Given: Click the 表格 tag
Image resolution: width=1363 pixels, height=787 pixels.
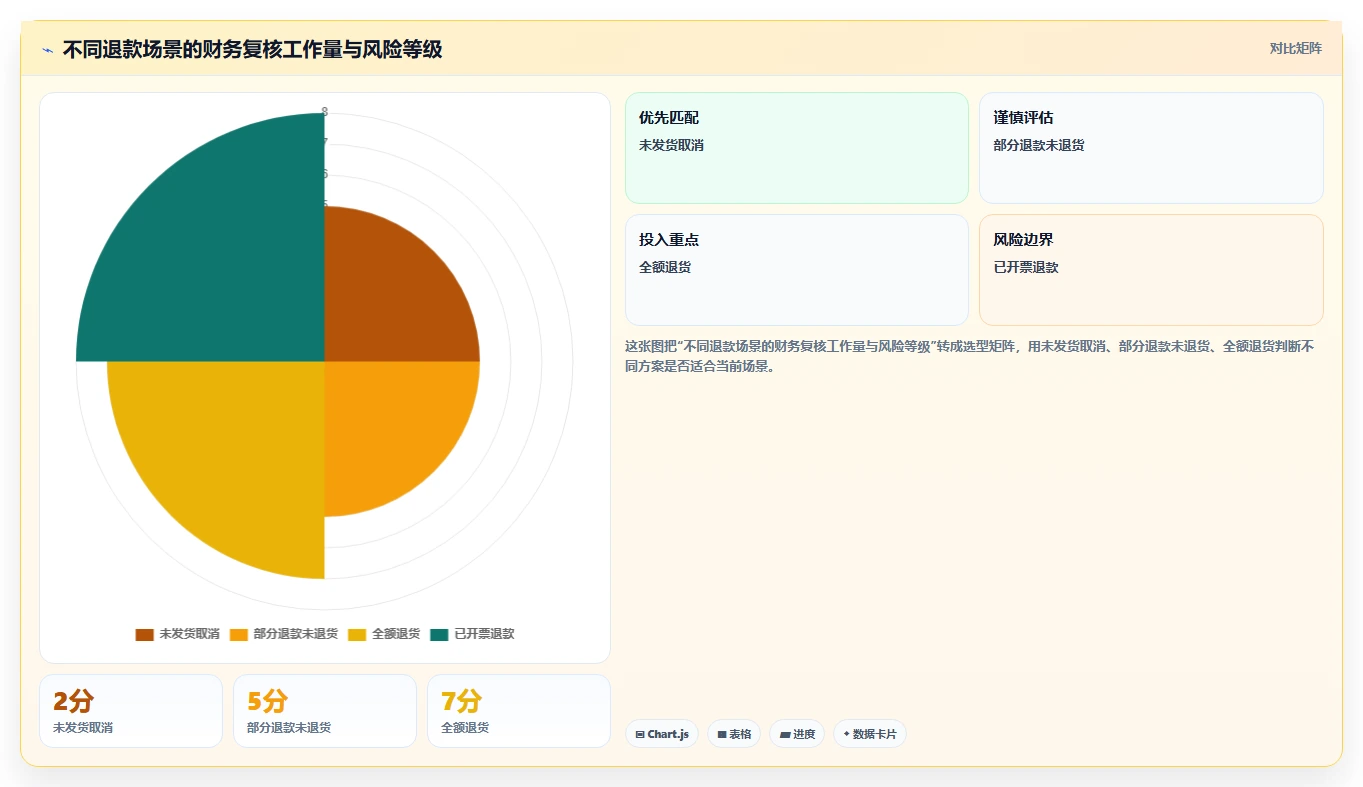Looking at the screenshot, I should point(734,734).
